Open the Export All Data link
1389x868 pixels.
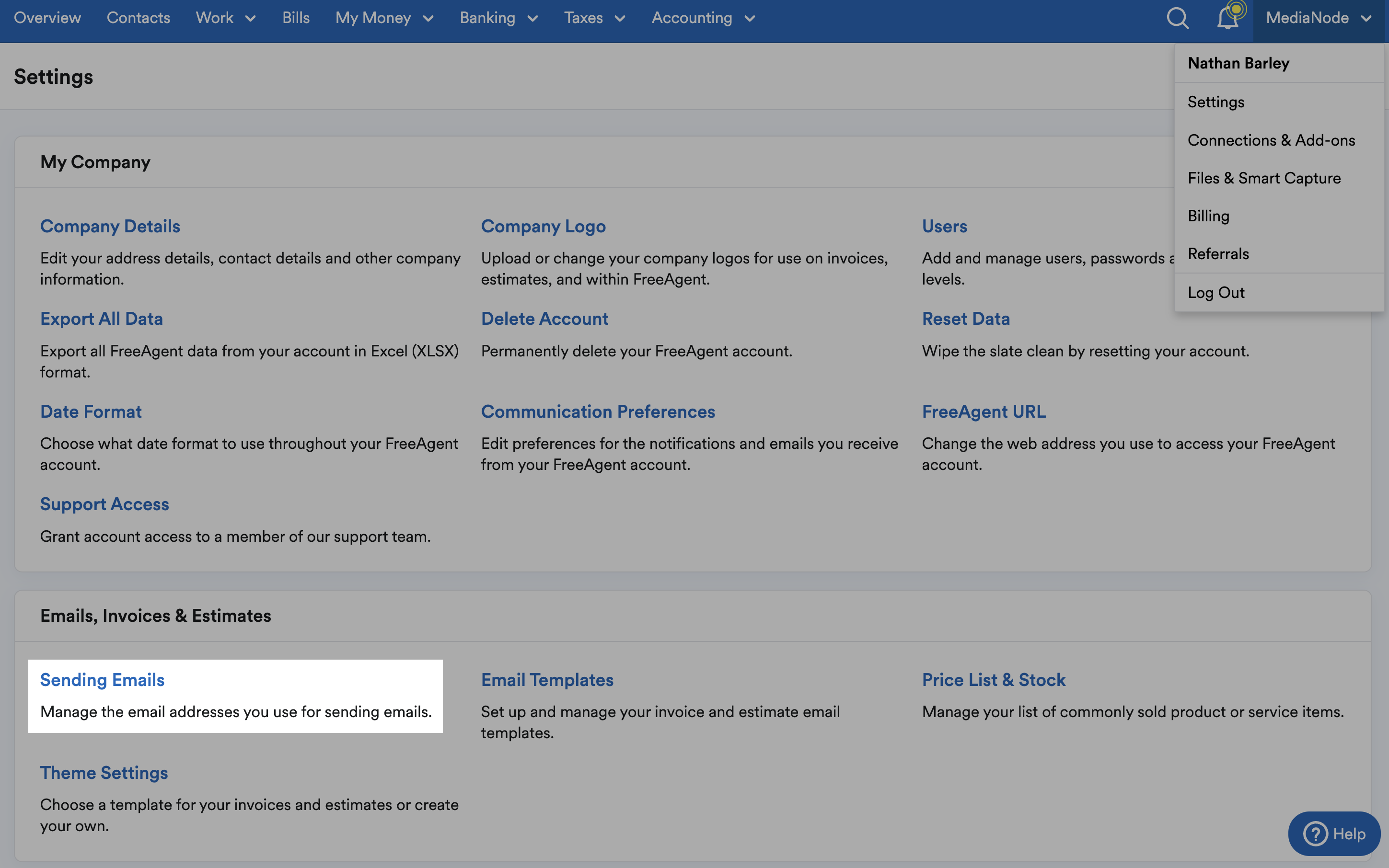(101, 319)
